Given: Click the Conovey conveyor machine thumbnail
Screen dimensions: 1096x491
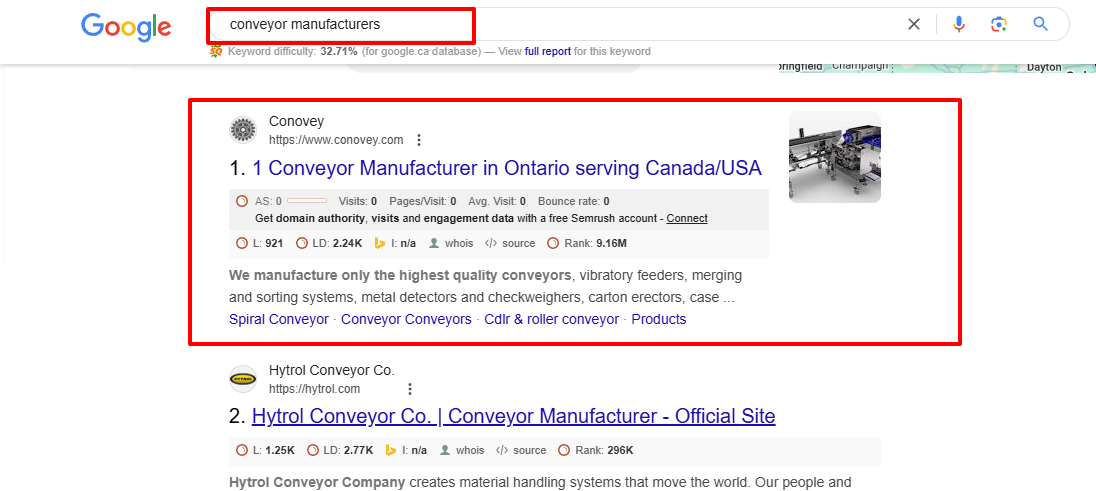Looking at the screenshot, I should 834,157.
